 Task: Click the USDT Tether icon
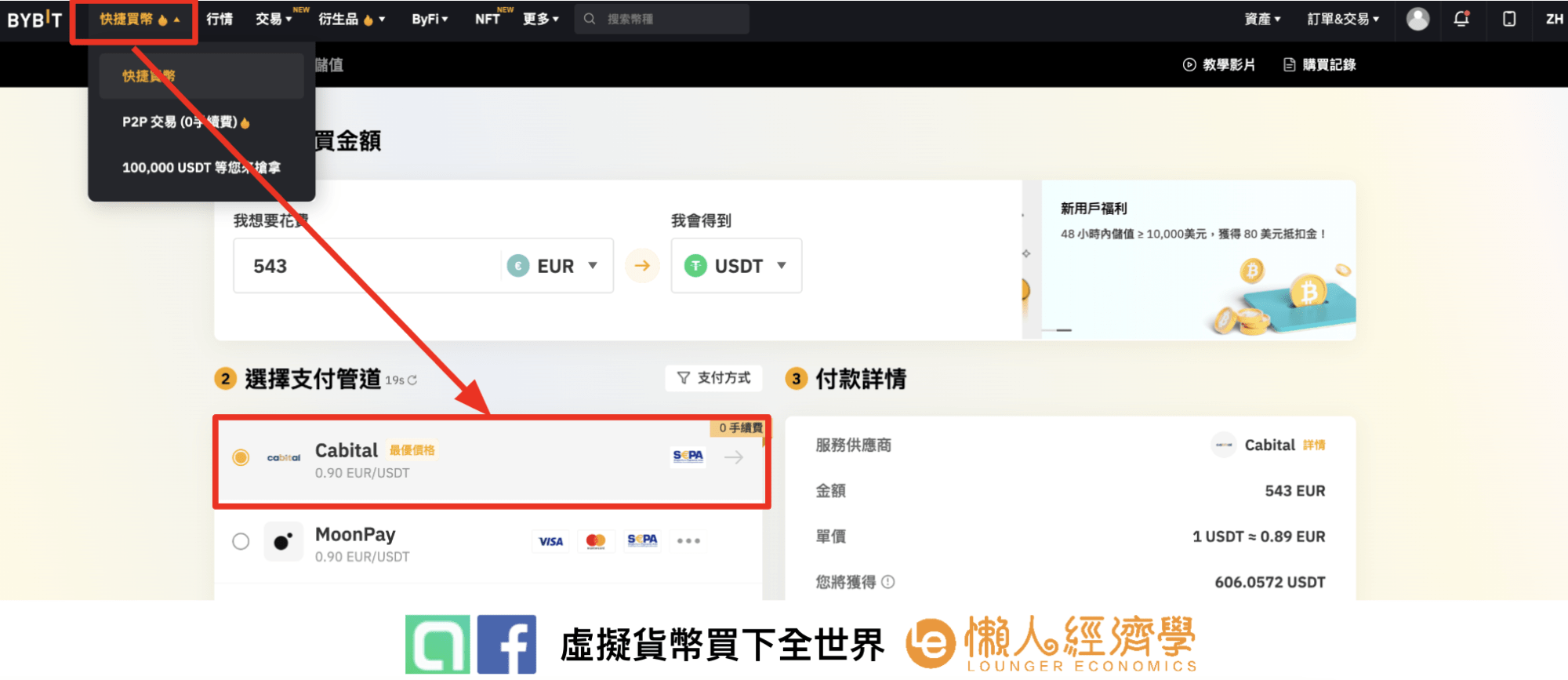(x=695, y=266)
